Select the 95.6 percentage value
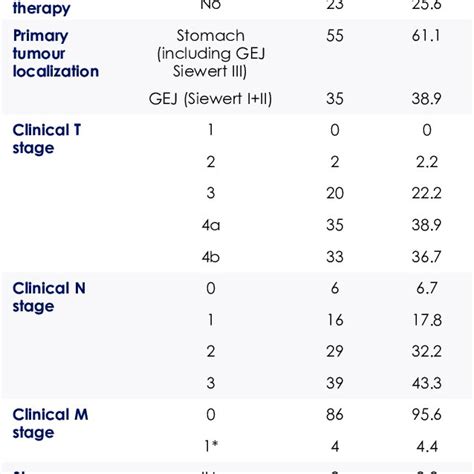This screenshot has width=474, height=474. pos(426,415)
